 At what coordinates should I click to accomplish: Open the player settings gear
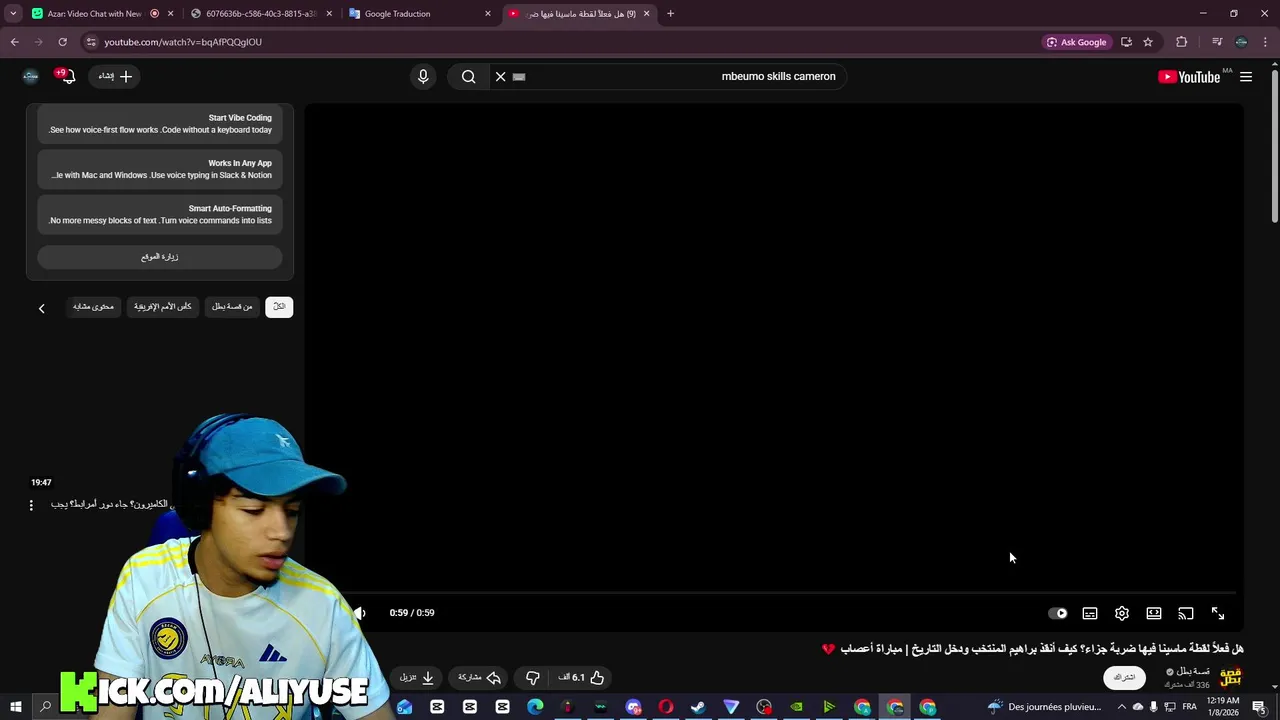point(1122,613)
